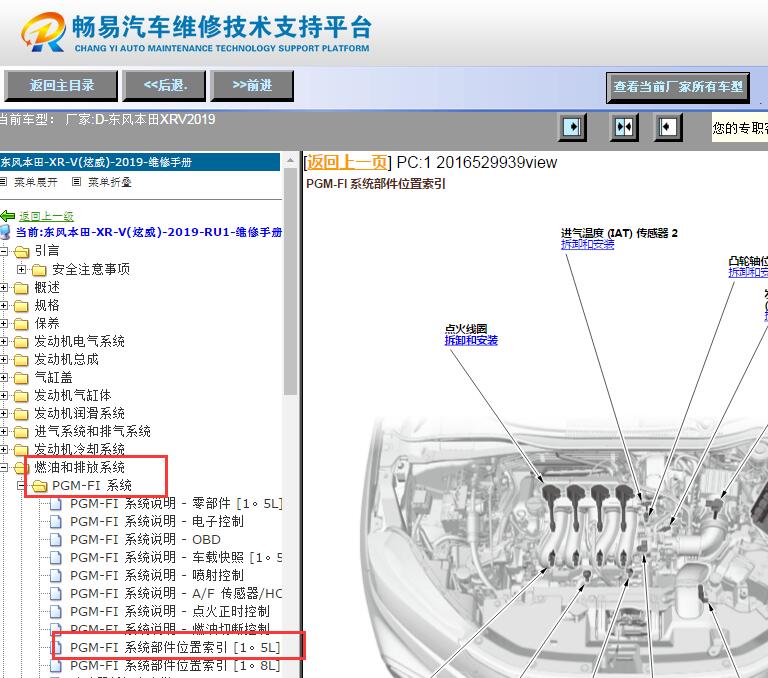
Task: Open the 返回上一页 link
Action: tap(347, 162)
